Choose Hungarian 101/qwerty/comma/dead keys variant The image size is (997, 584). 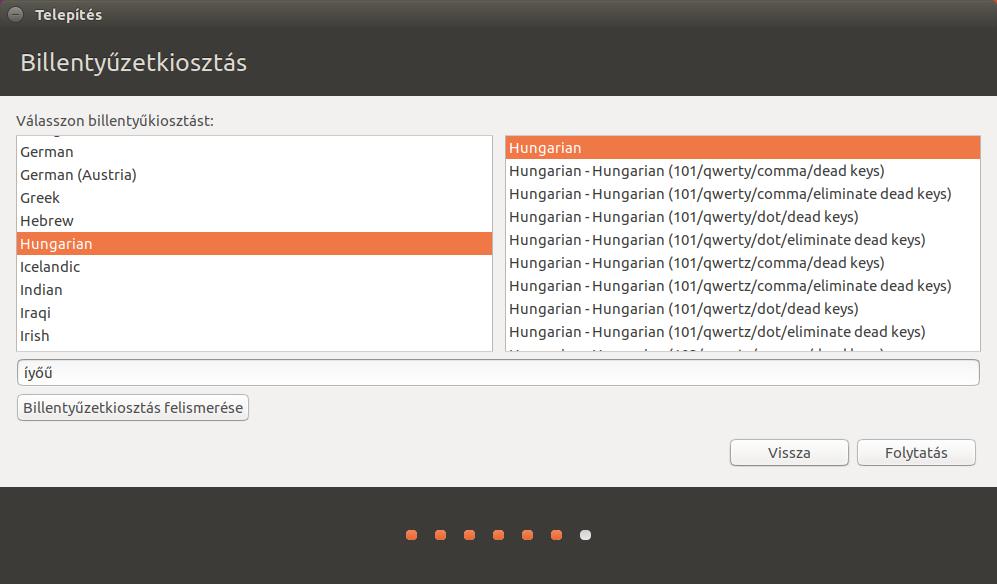click(743, 170)
